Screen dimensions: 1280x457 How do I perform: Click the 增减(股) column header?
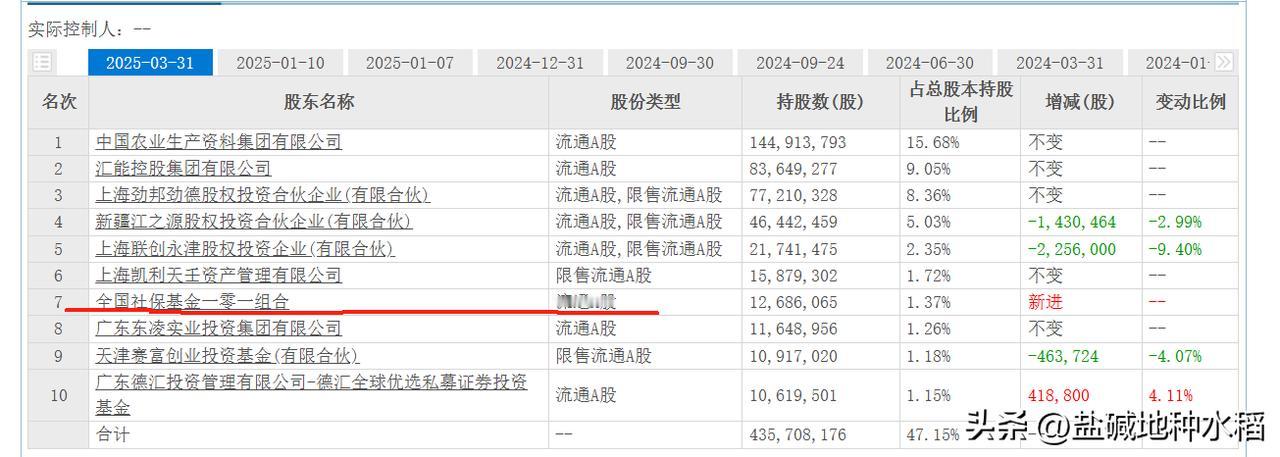(1080, 101)
